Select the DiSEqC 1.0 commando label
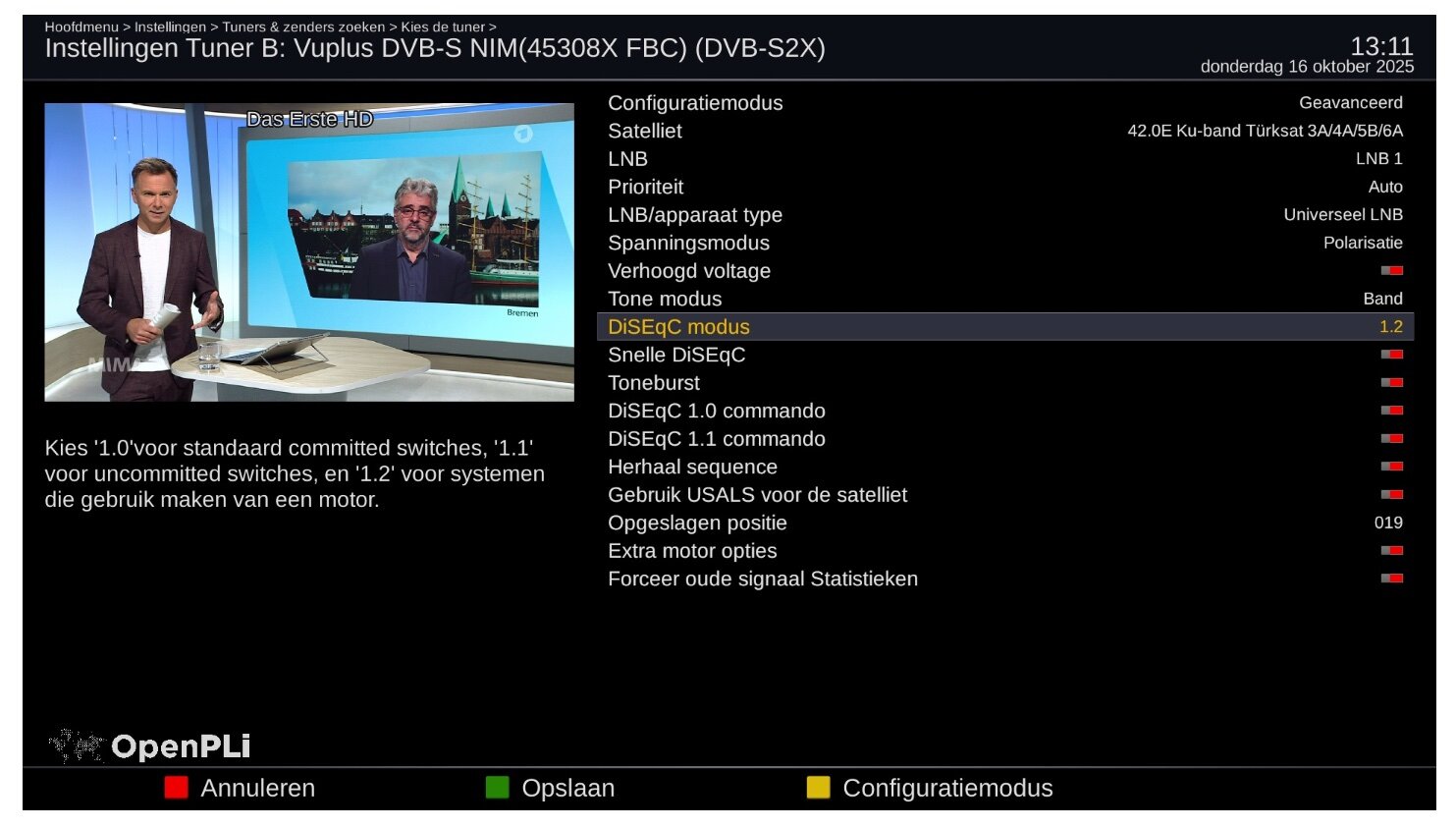 [x=717, y=411]
